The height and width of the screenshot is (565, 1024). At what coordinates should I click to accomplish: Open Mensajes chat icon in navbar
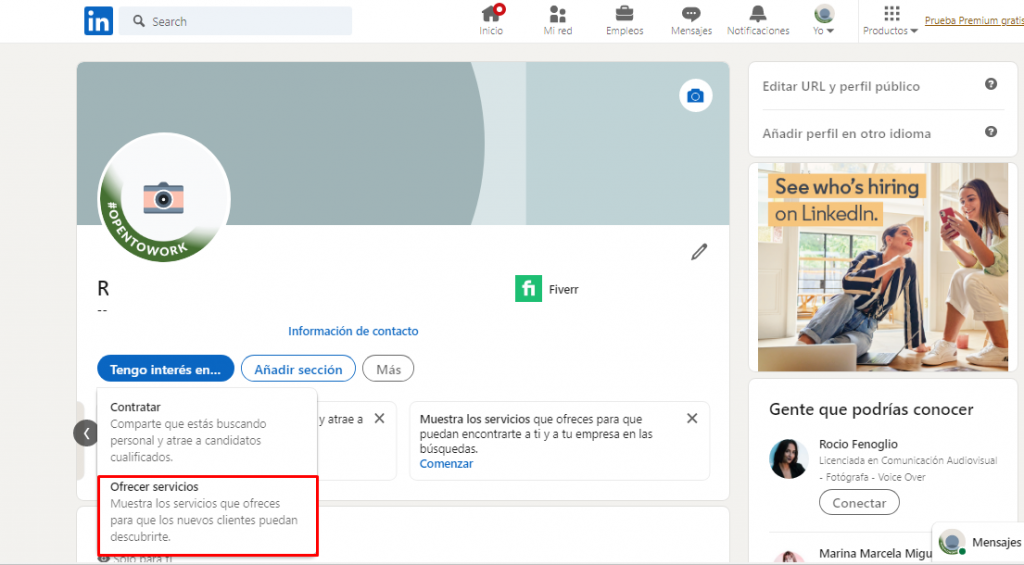(691, 14)
